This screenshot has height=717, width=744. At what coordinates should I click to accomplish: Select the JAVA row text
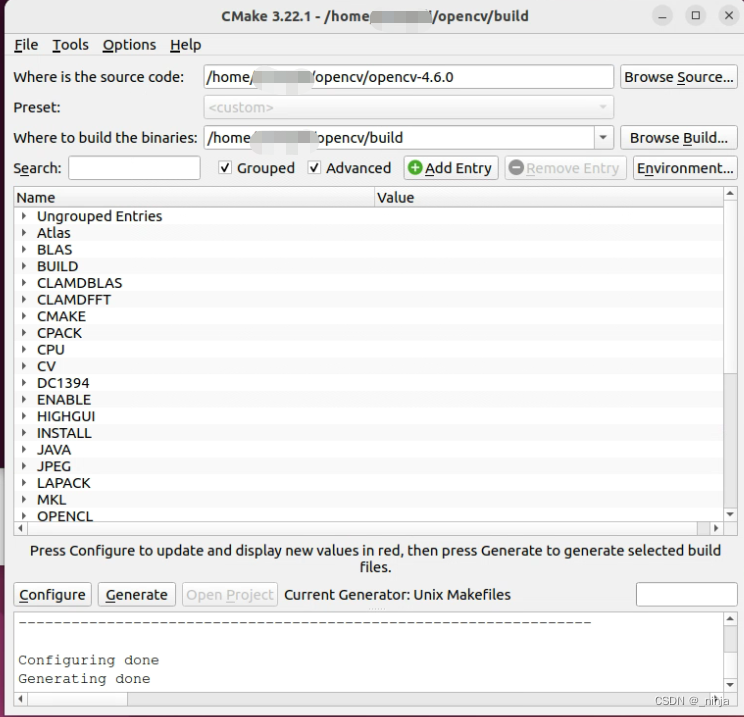click(x=54, y=449)
